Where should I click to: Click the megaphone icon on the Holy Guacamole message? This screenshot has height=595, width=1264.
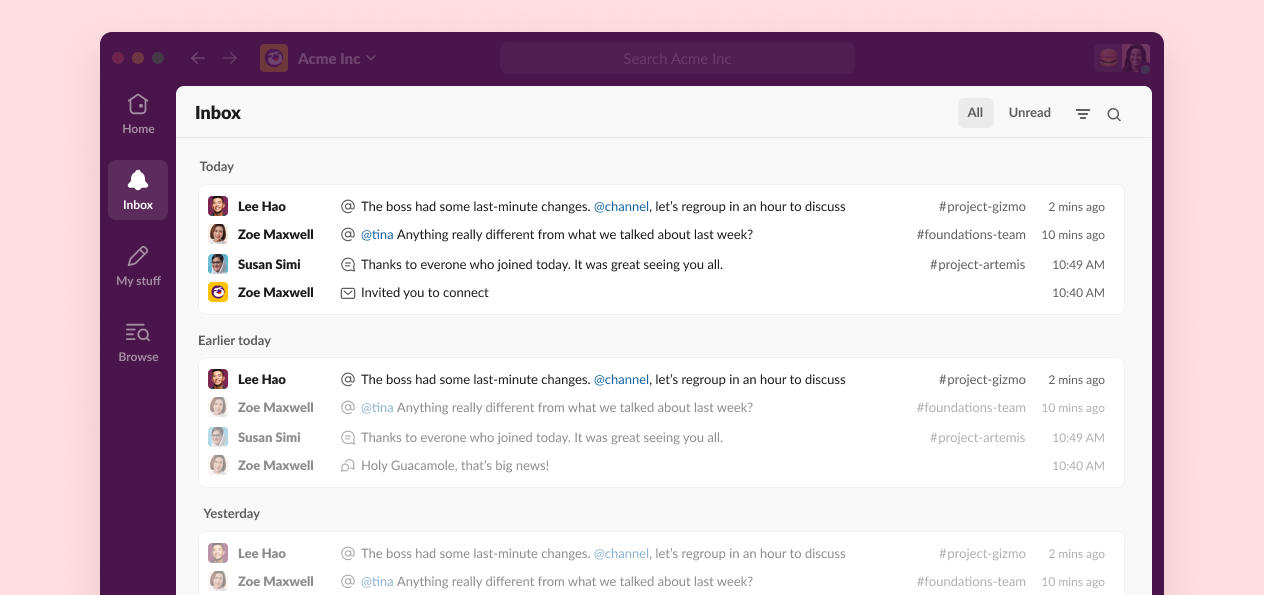click(347, 465)
